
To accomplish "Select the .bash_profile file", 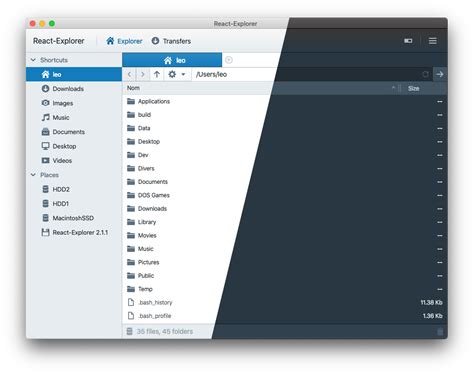I will tap(285, 316).
